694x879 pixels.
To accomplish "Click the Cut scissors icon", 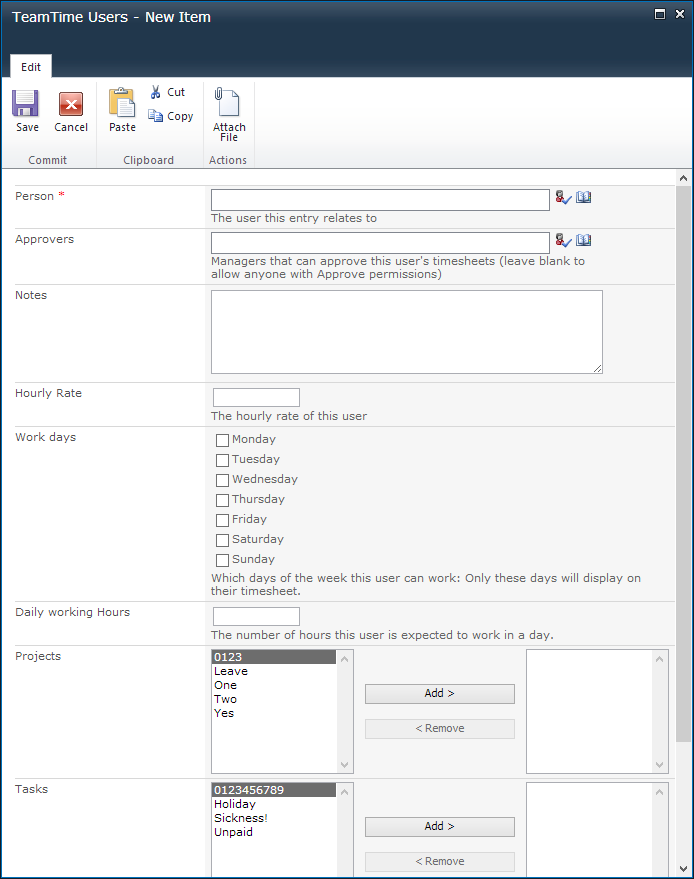I will pos(156,92).
